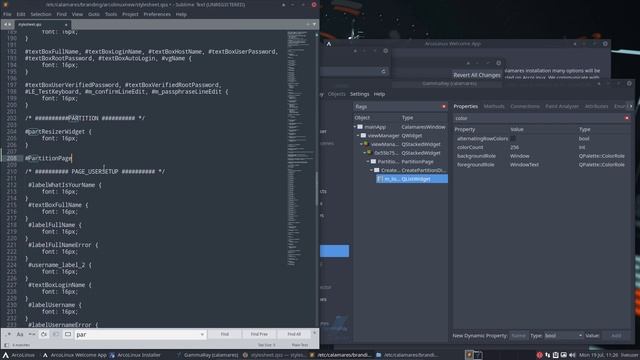Open the Project menu in Sublime Text
640x360 pixels.
130,14
